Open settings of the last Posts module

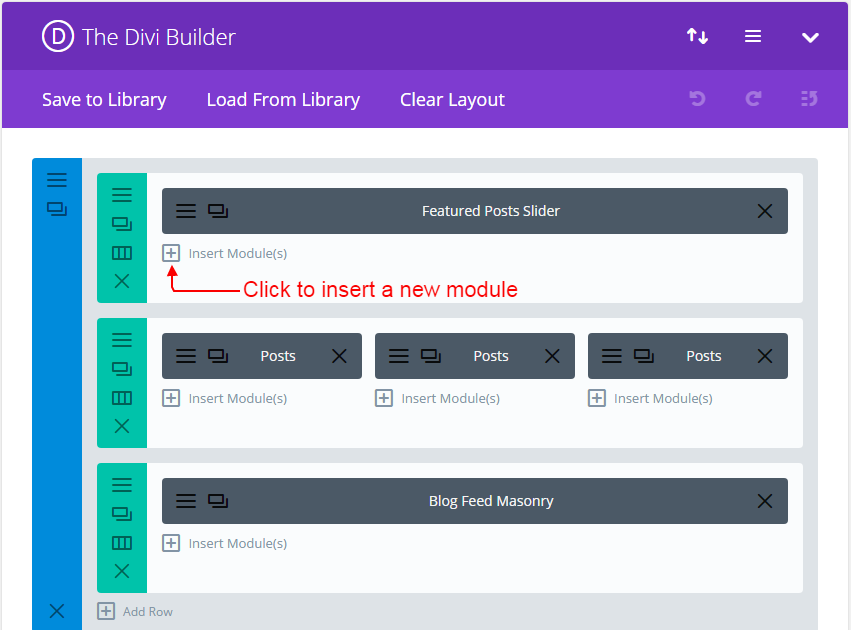pyautogui.click(x=612, y=356)
